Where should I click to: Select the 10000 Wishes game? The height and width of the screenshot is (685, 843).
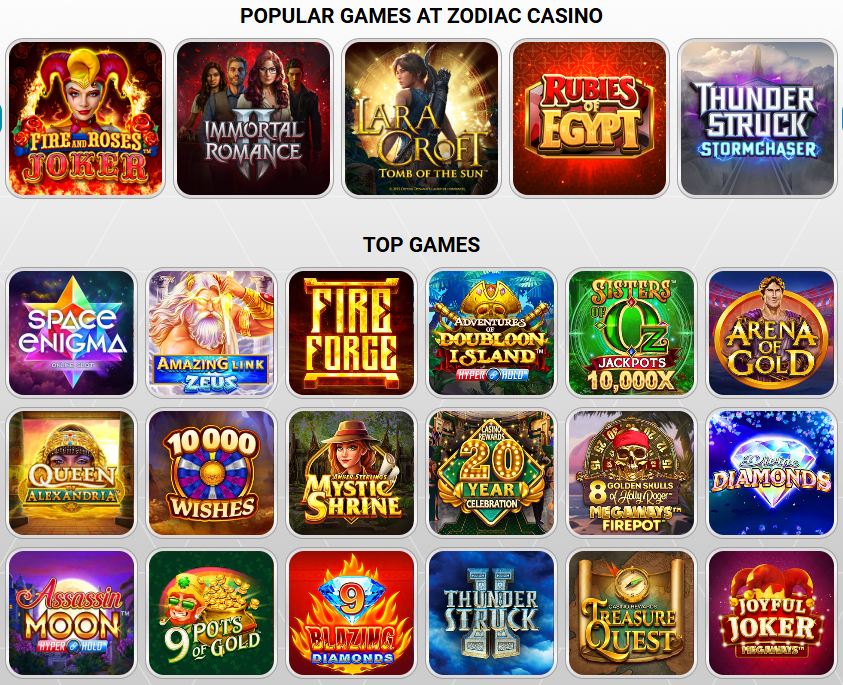pyautogui.click(x=211, y=473)
